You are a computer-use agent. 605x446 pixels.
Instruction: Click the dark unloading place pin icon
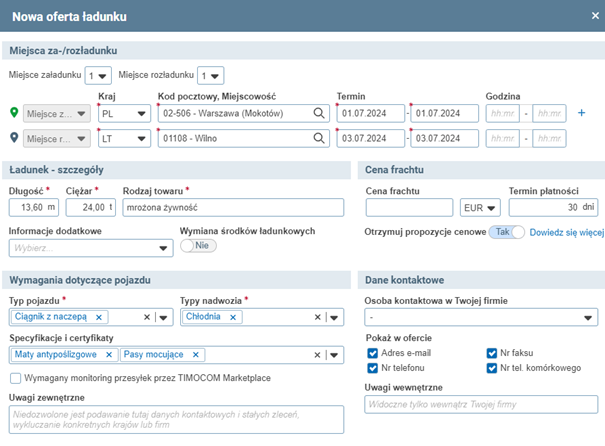tap(14, 138)
